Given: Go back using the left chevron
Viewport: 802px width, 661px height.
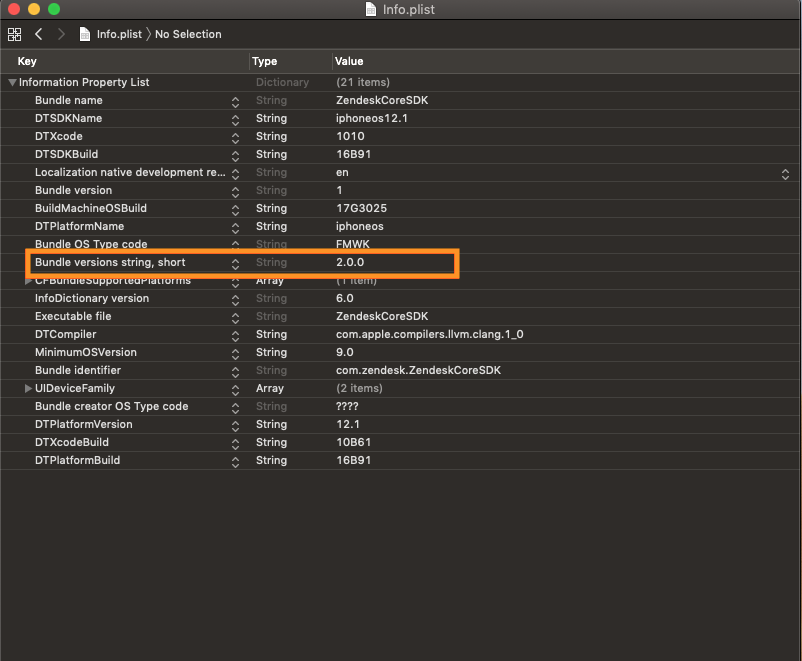Looking at the screenshot, I should tap(38, 34).
